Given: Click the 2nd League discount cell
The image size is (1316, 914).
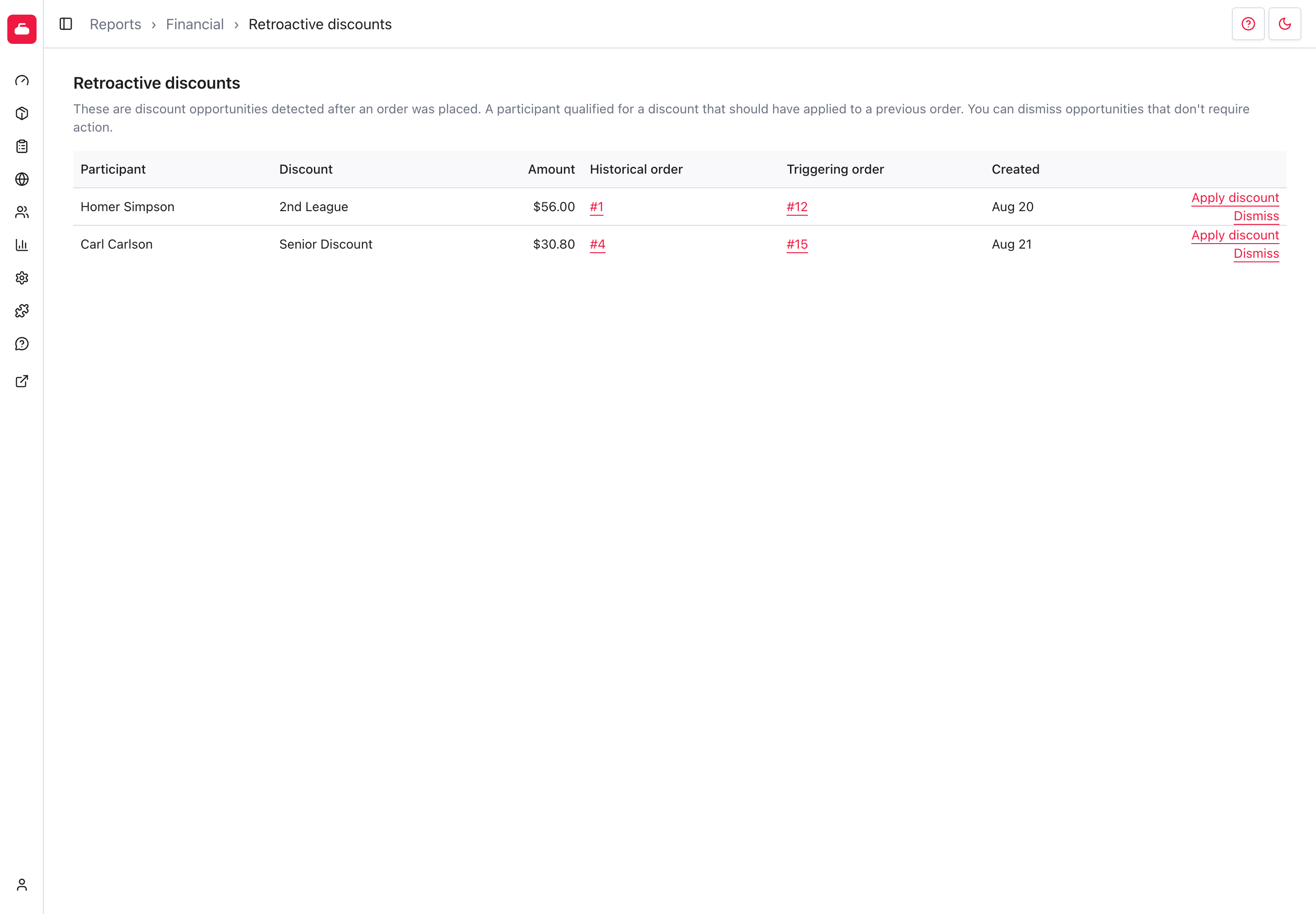Looking at the screenshot, I should tap(314, 207).
